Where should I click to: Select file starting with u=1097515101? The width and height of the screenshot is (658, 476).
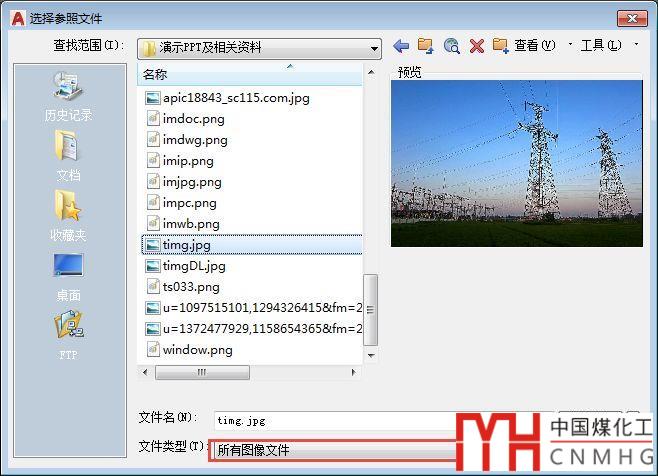(253, 308)
